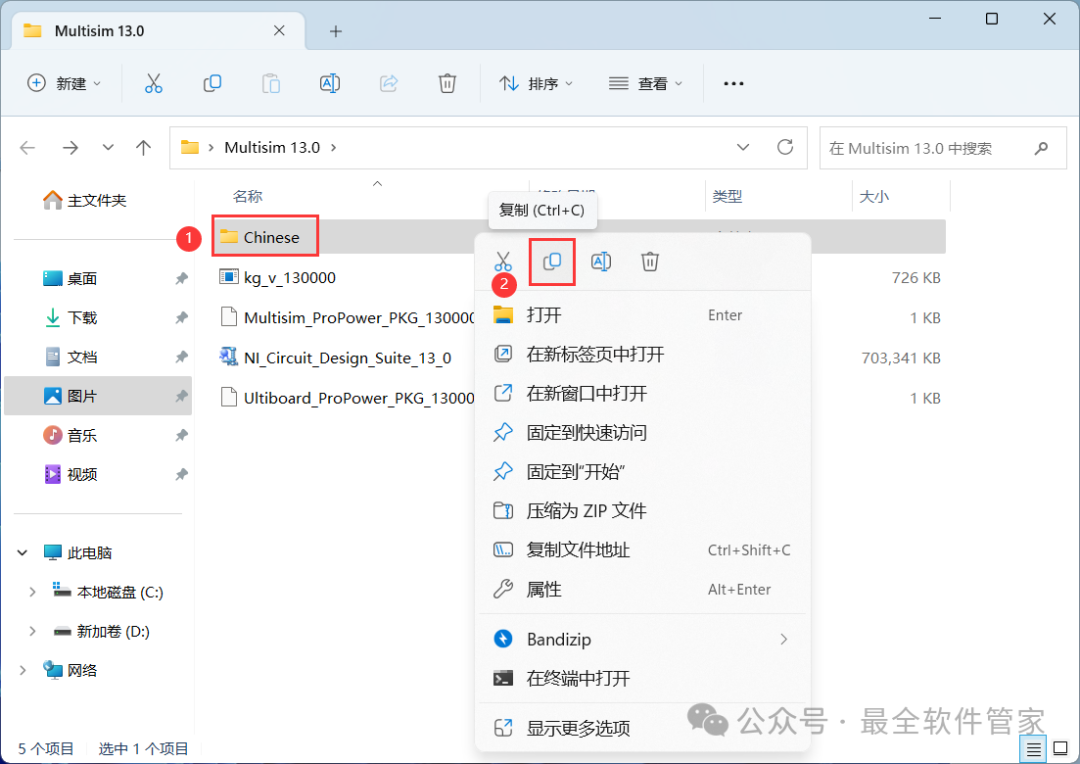Click Cut icon in the context menu
Viewport: 1080px width, 764px height.
click(503, 262)
